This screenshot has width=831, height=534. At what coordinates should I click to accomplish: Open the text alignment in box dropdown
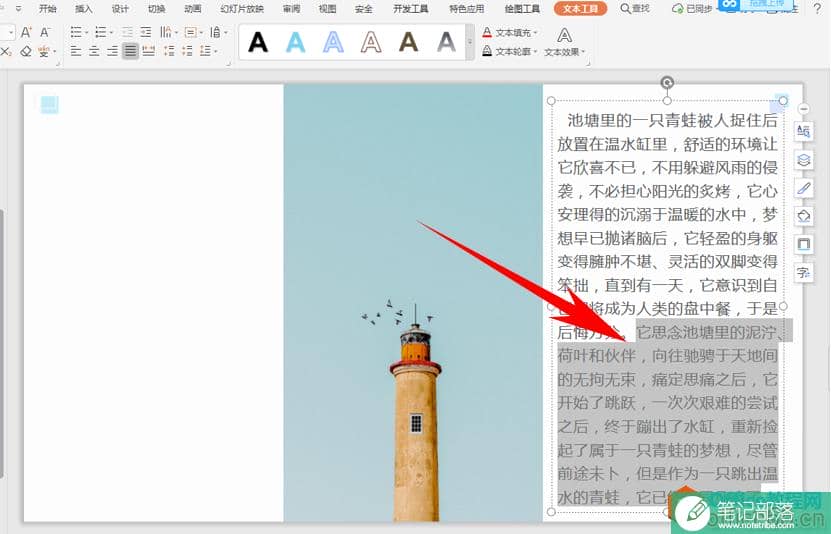(x=193, y=33)
